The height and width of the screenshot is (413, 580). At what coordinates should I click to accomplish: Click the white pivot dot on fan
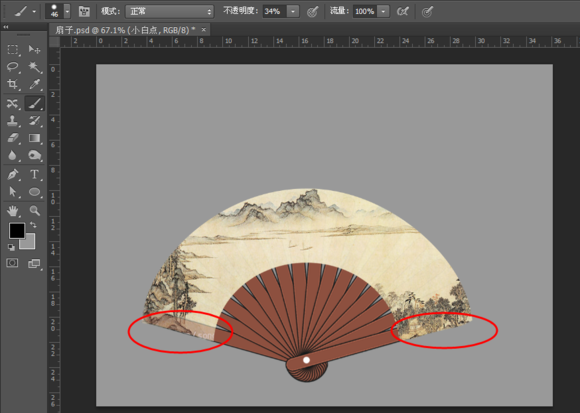coord(306,360)
